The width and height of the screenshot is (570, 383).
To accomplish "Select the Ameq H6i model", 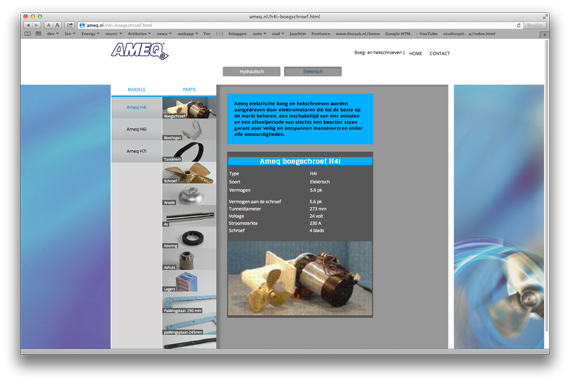I will click(x=136, y=129).
